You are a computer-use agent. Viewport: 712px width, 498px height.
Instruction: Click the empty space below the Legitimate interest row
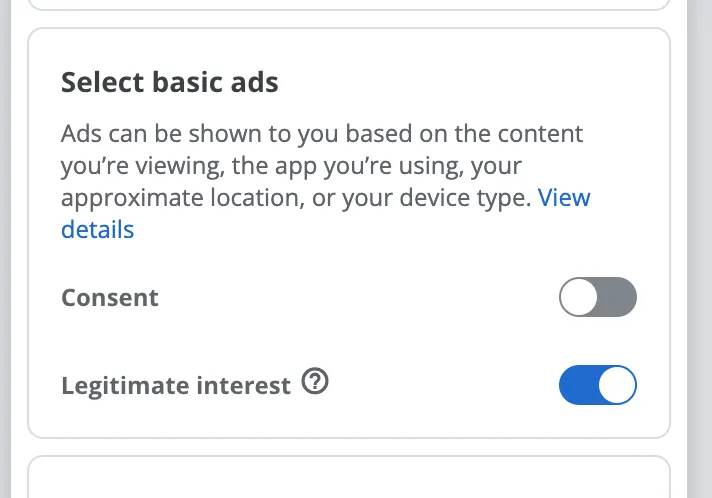click(348, 420)
